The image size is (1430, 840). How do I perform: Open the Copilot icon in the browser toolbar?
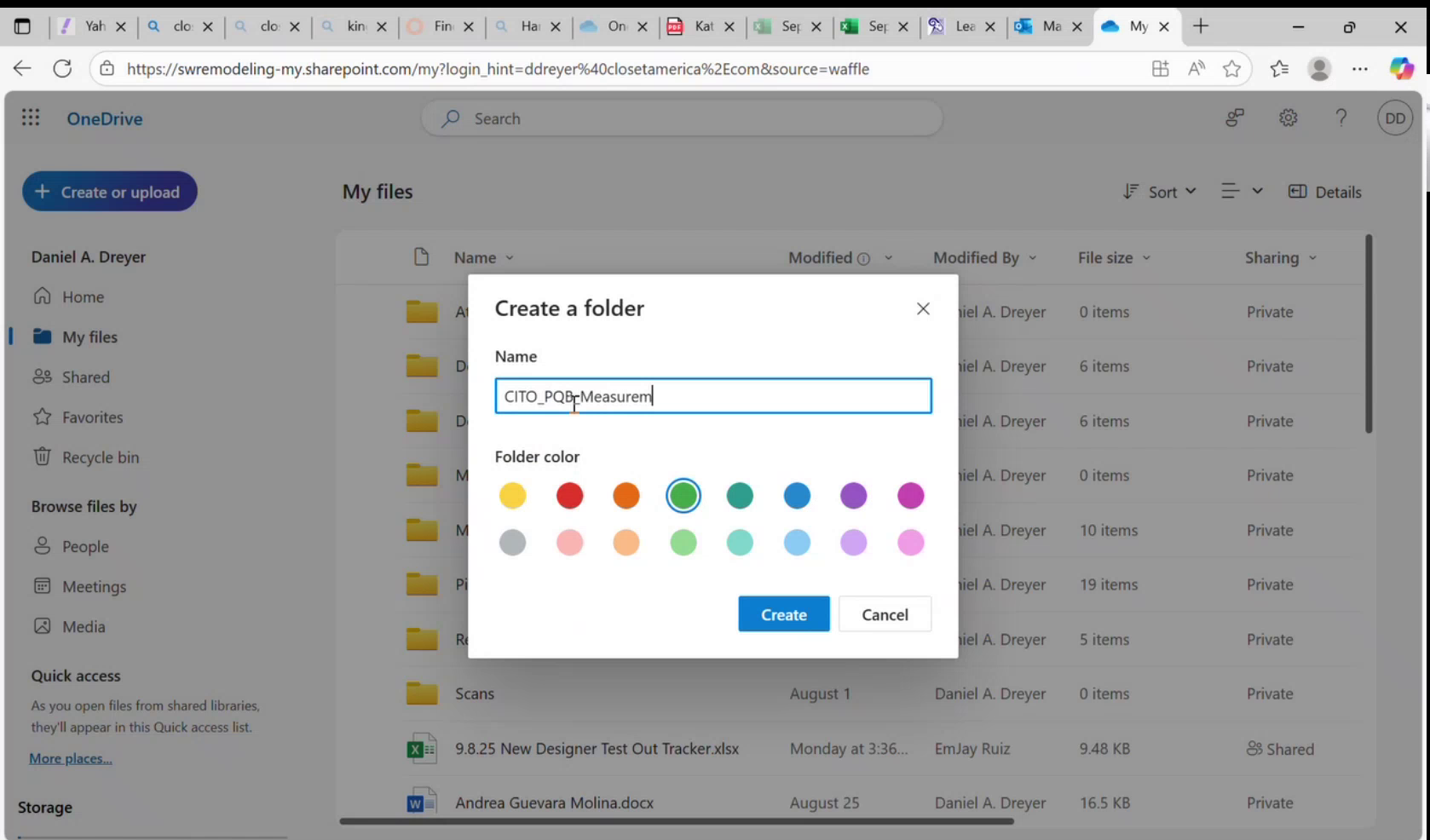[x=1401, y=68]
